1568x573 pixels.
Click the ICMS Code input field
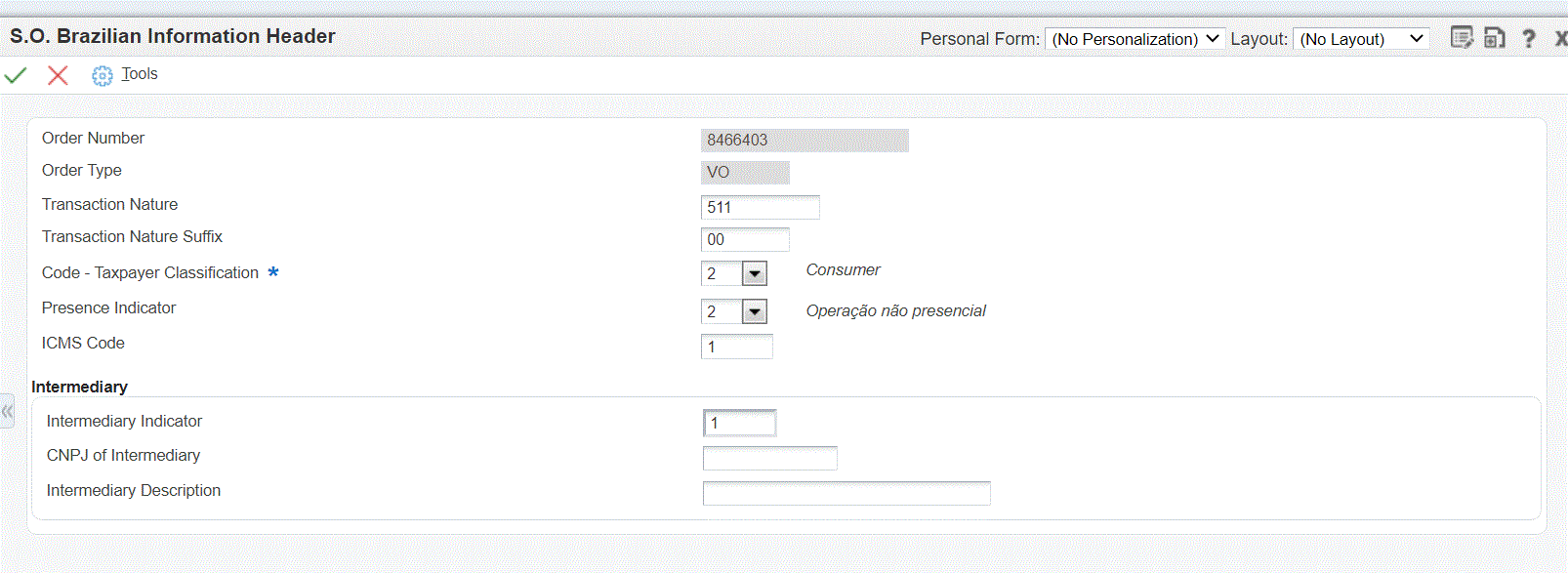736,348
